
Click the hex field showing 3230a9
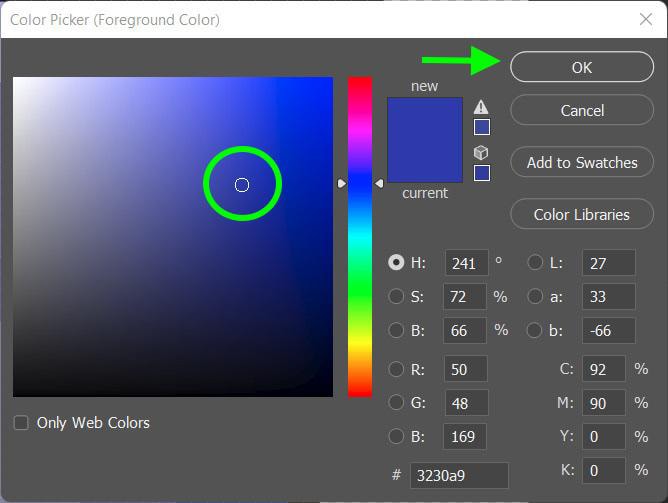pyautogui.click(x=459, y=475)
